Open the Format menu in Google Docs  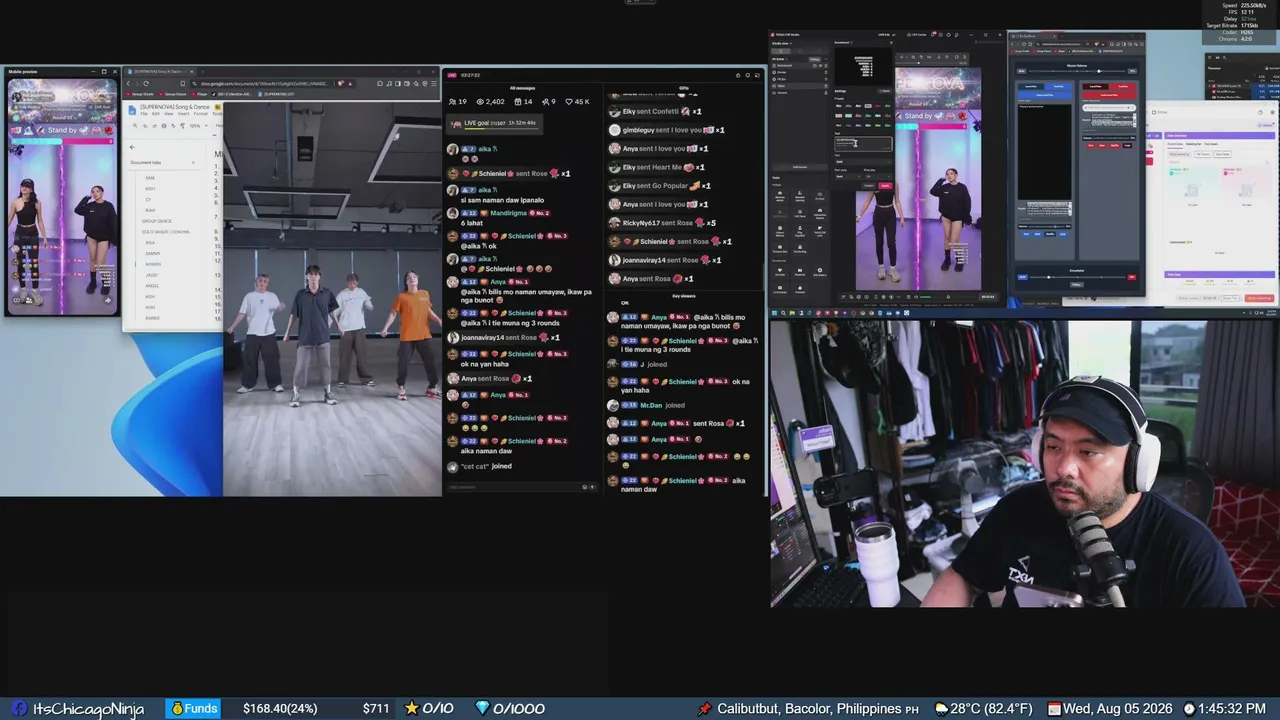click(200, 113)
